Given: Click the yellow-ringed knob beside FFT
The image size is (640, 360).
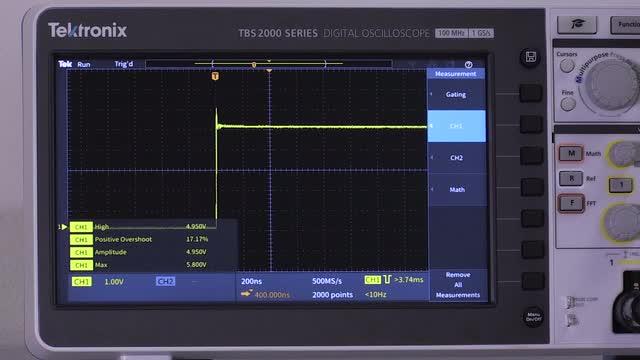Looking at the screenshot, I should (x=622, y=222).
